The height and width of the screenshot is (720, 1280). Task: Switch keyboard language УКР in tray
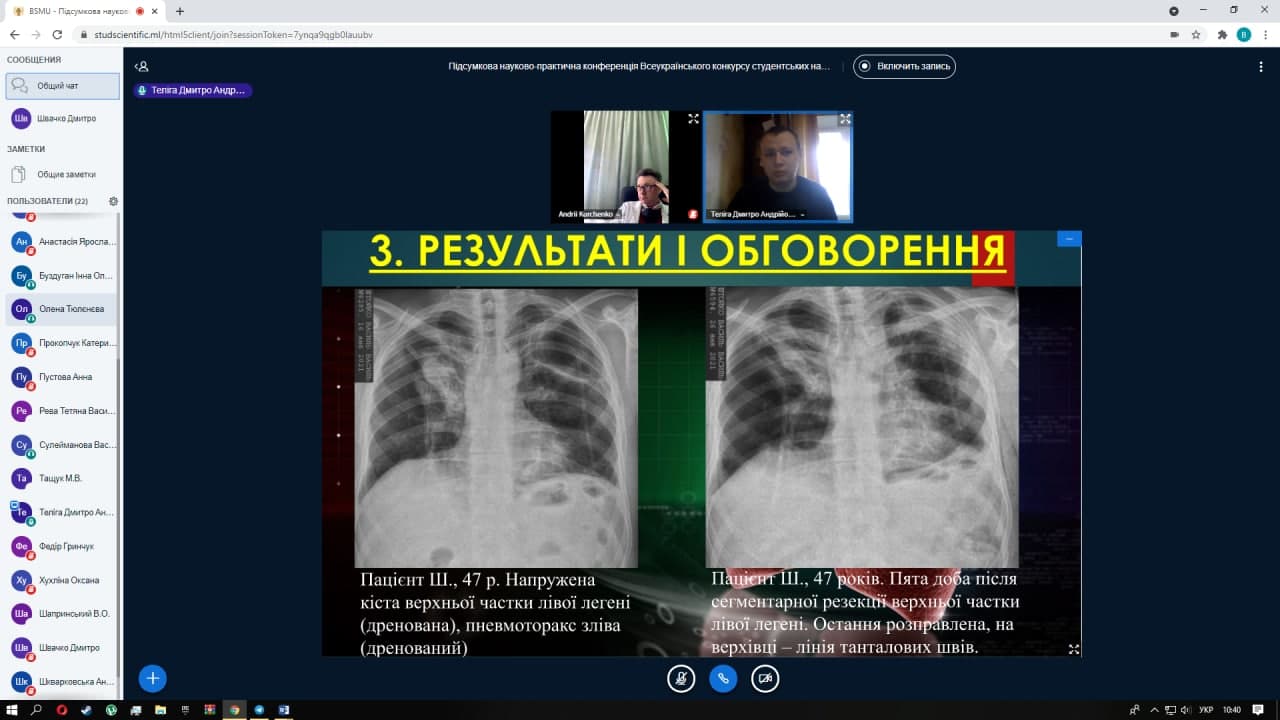(x=1207, y=710)
